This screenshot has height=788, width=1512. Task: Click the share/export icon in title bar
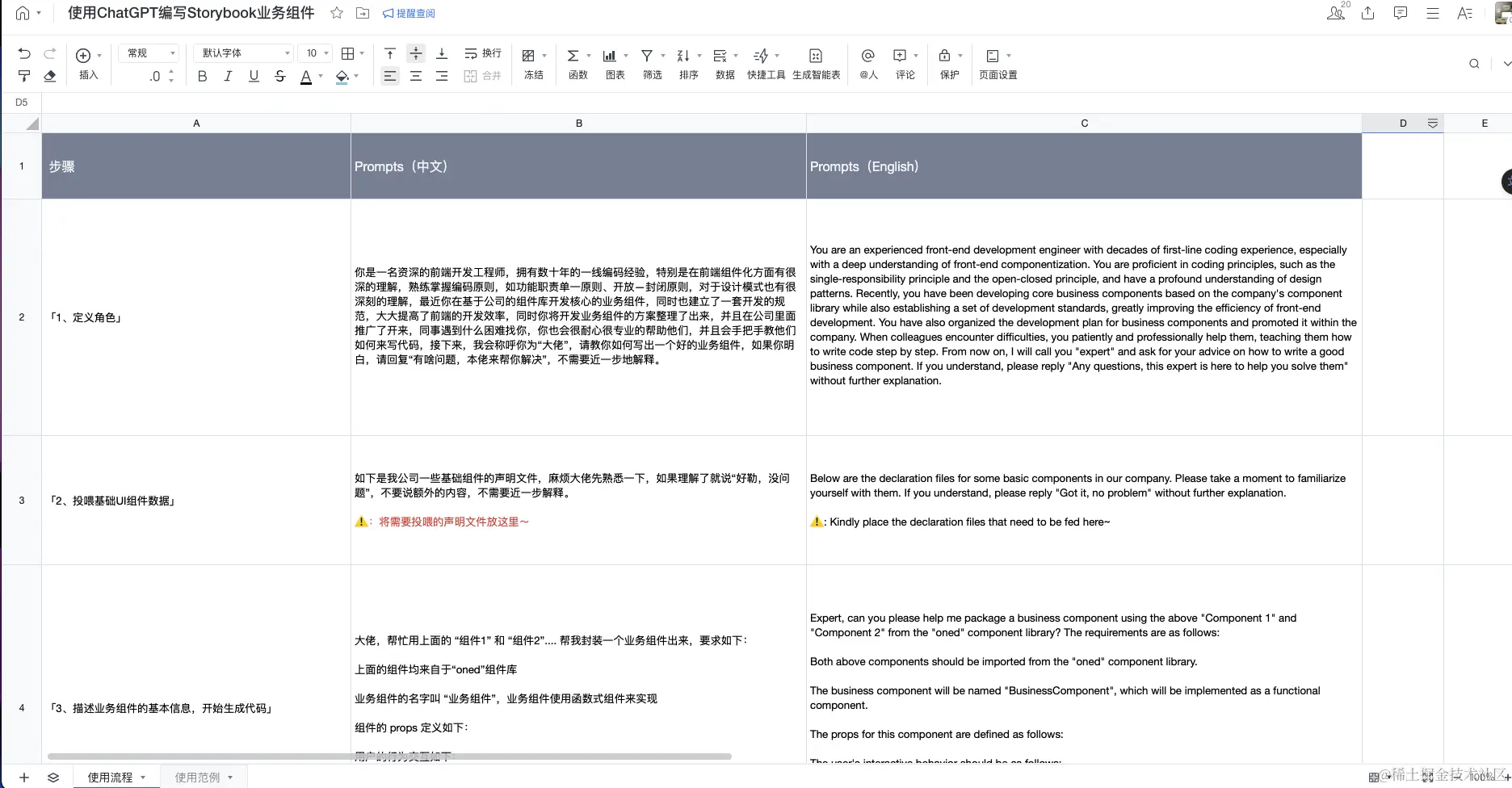(1367, 13)
